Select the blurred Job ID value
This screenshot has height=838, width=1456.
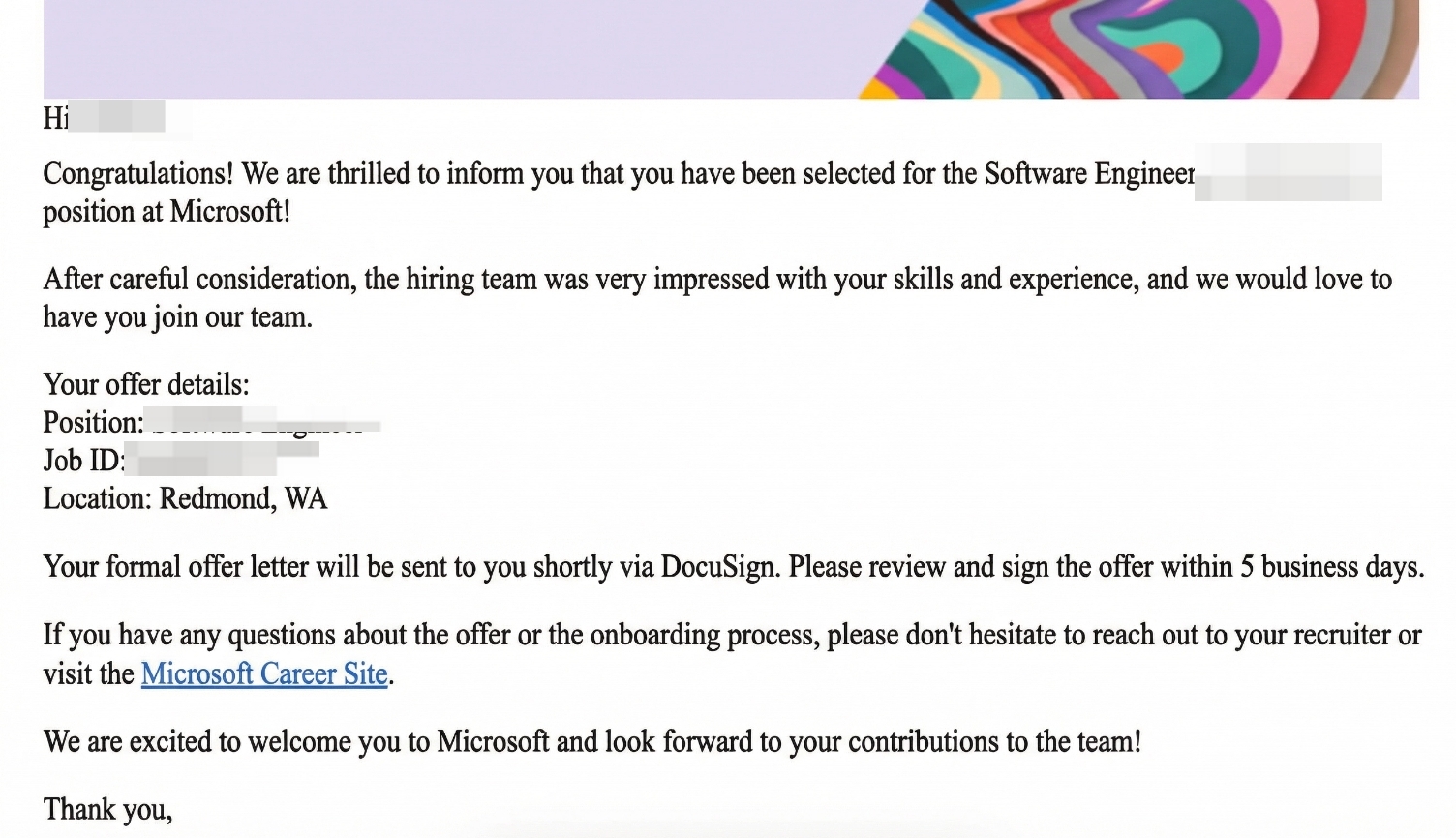pyautogui.click(x=223, y=459)
